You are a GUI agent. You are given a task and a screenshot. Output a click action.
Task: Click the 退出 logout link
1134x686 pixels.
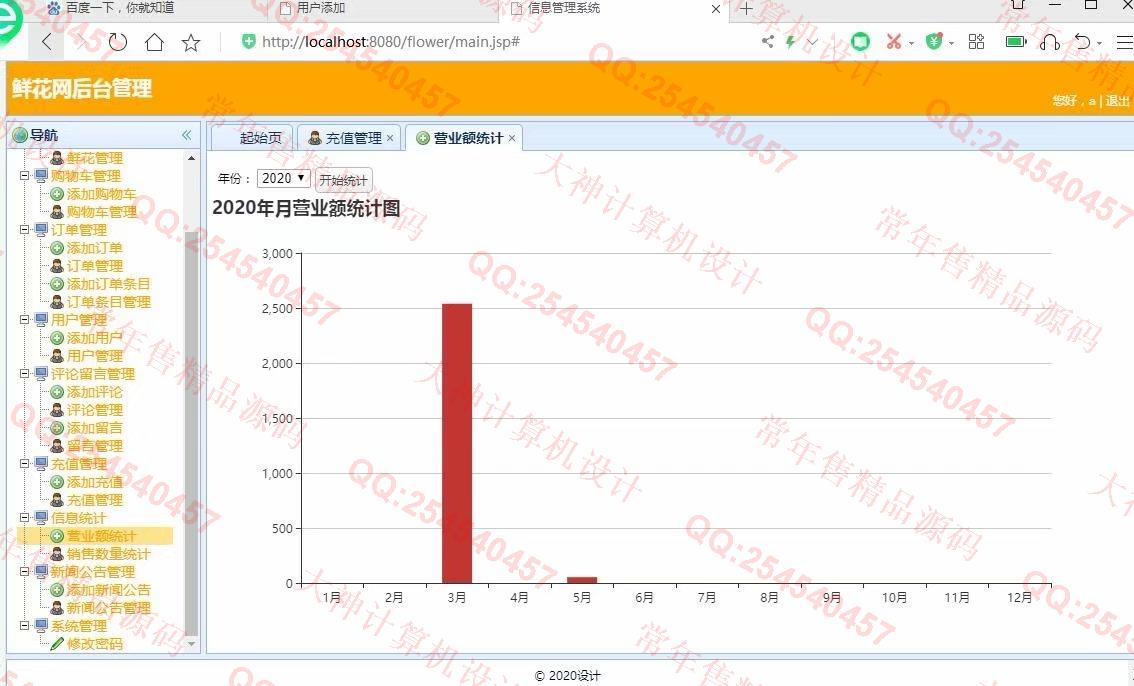pyautogui.click(x=1117, y=100)
